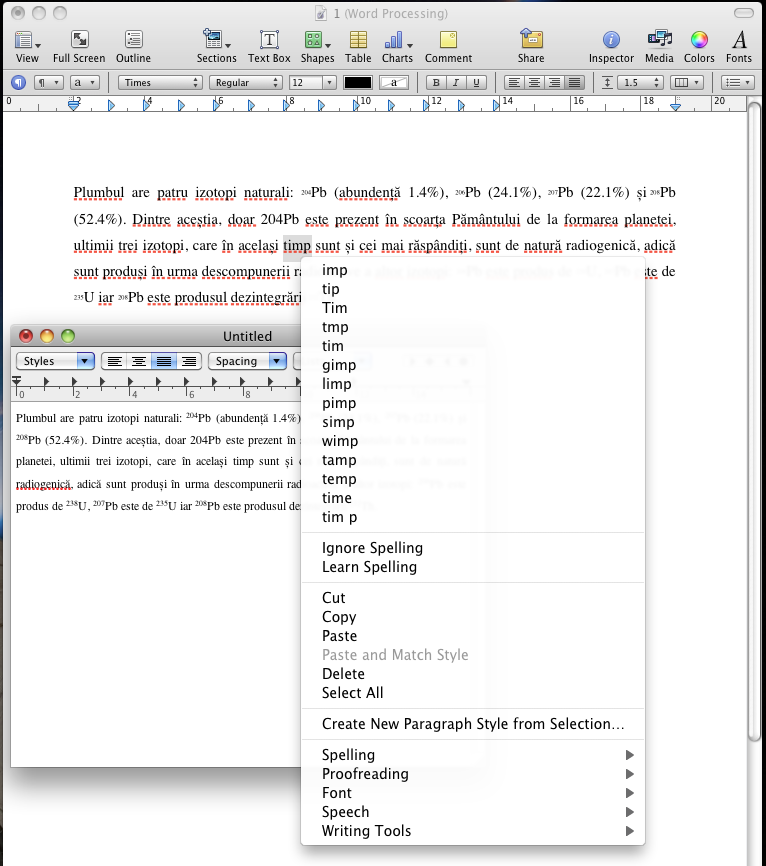Click Ignore Spelling menu entry

pyautogui.click(x=372, y=548)
